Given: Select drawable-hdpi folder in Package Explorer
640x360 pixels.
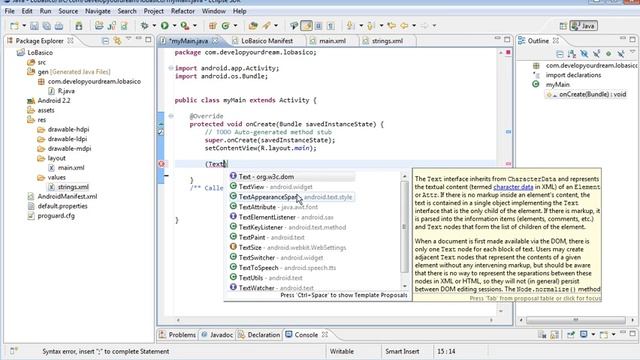Looking at the screenshot, I should tap(68, 129).
